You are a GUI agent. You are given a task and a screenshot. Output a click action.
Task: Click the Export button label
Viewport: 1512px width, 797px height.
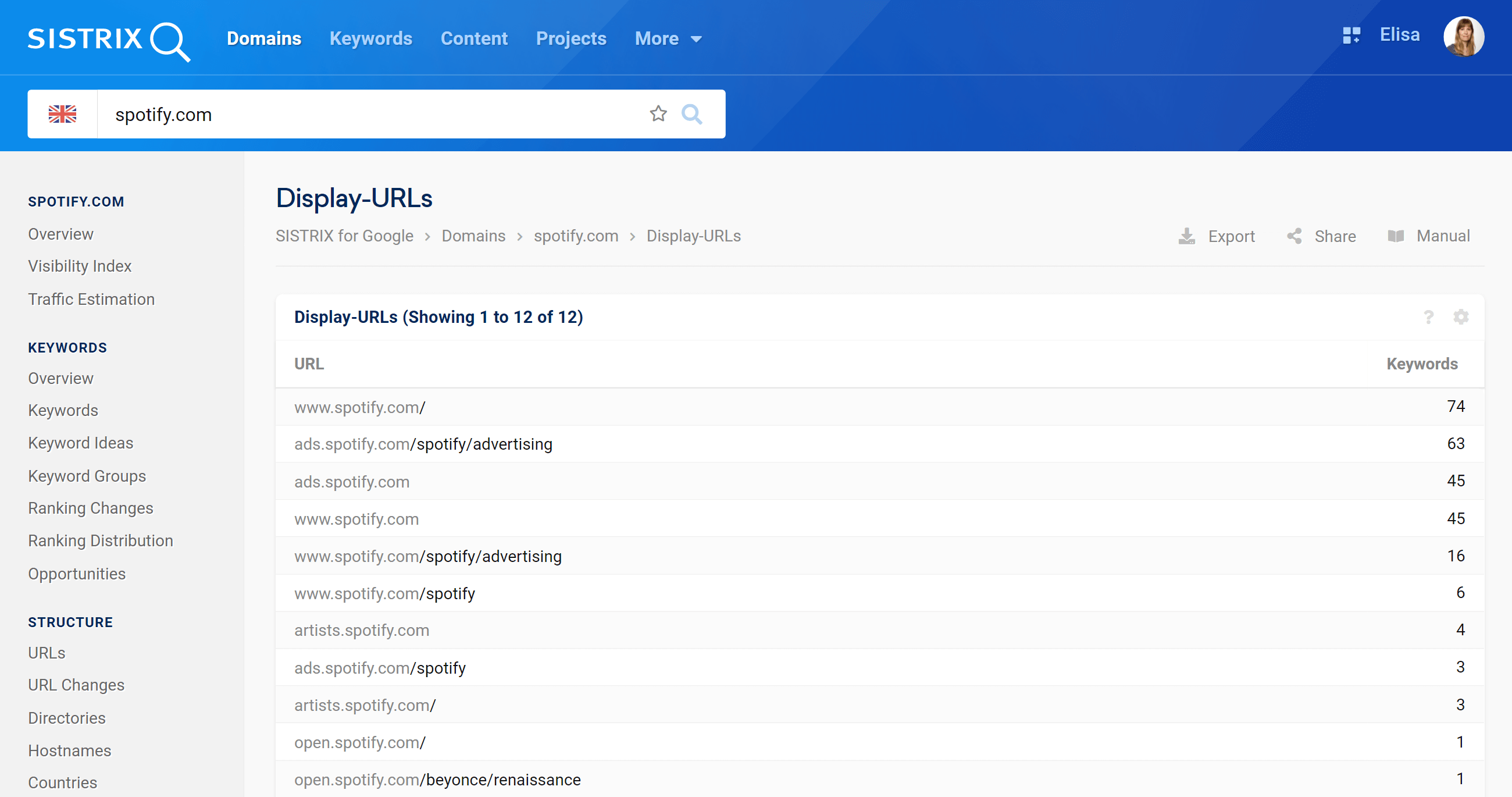coord(1231,236)
